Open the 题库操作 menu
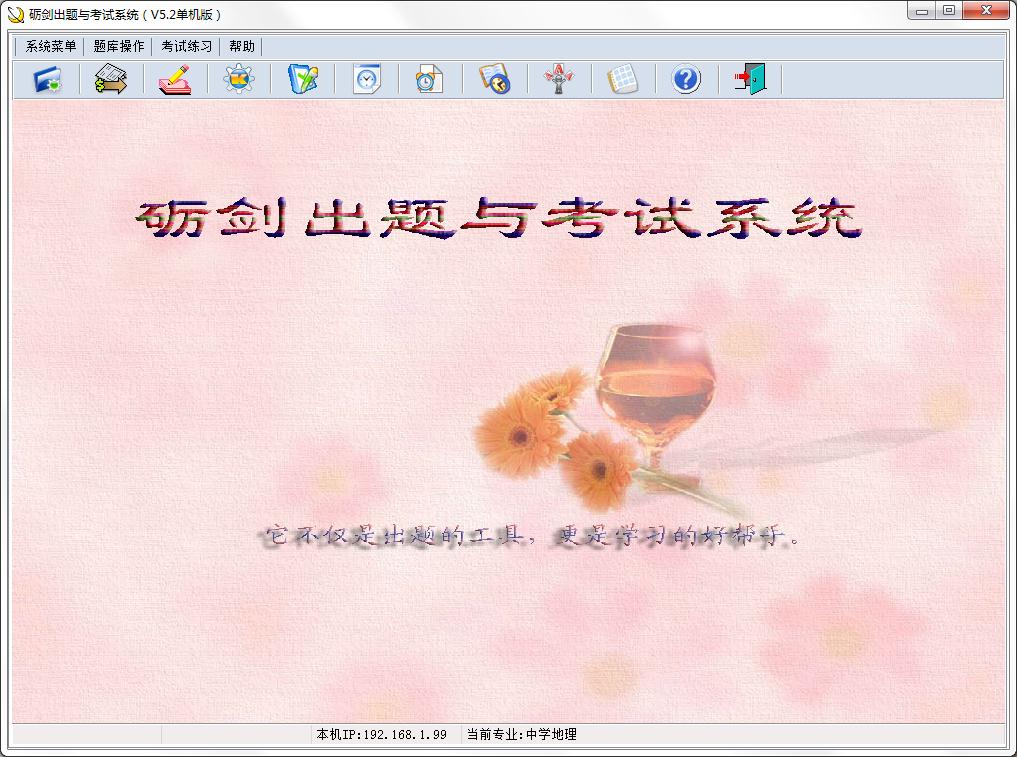The height and width of the screenshot is (757, 1017). (119, 46)
